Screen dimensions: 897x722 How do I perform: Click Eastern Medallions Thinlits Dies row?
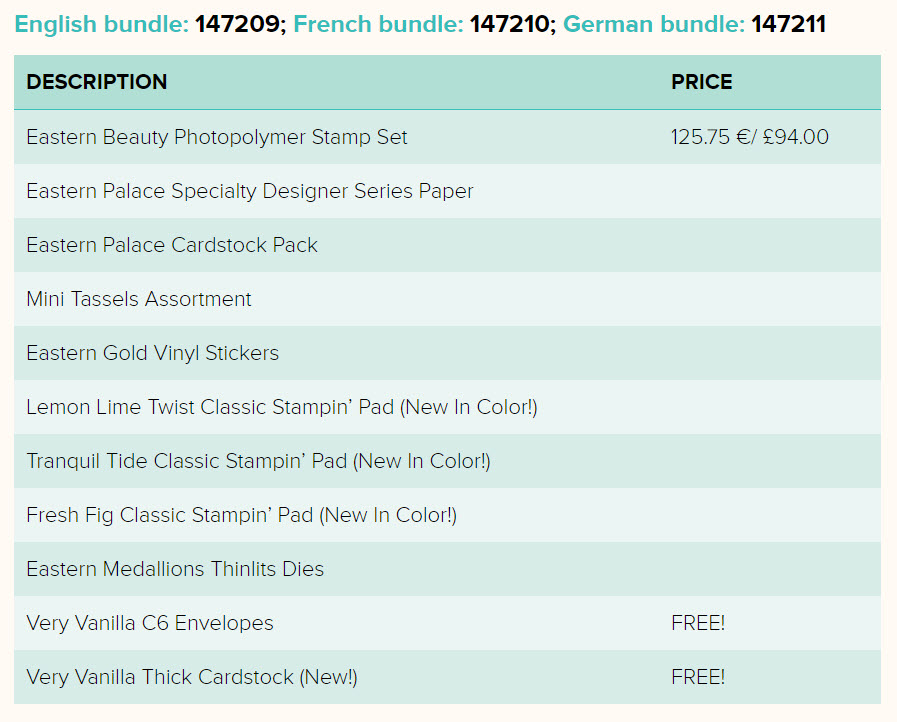447,569
